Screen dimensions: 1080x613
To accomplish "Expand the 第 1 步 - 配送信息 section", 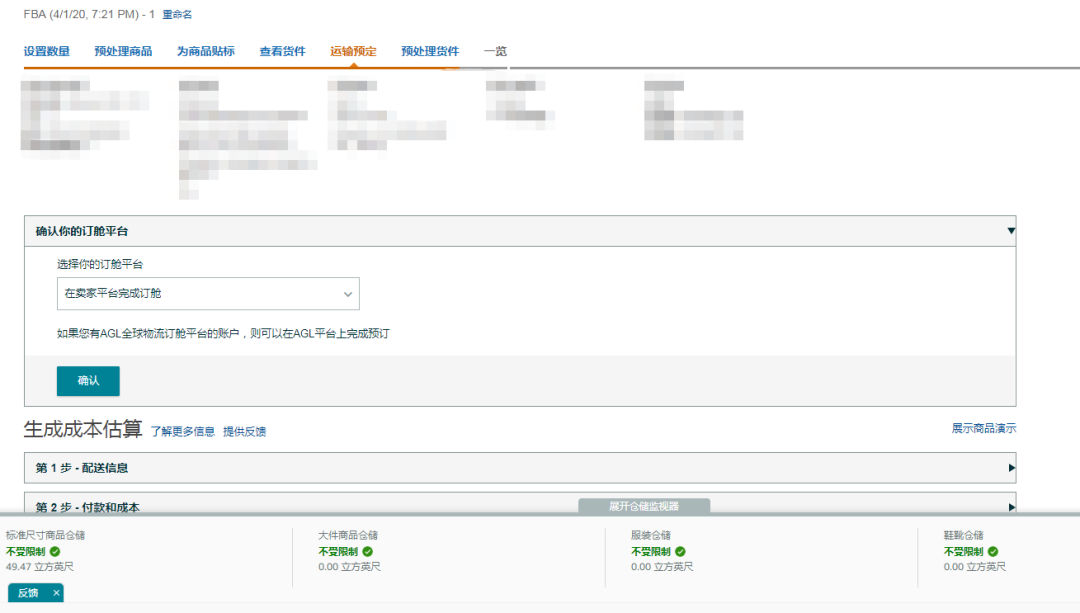I will [x=520, y=468].
